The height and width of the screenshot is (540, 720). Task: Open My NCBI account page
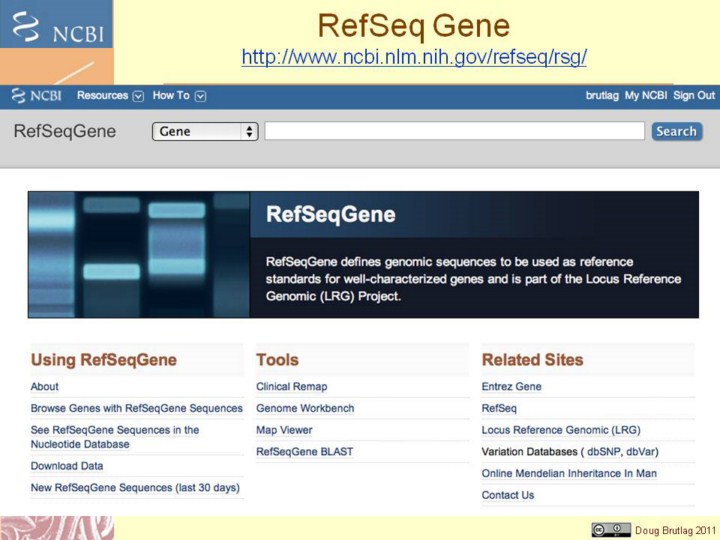[x=645, y=96]
